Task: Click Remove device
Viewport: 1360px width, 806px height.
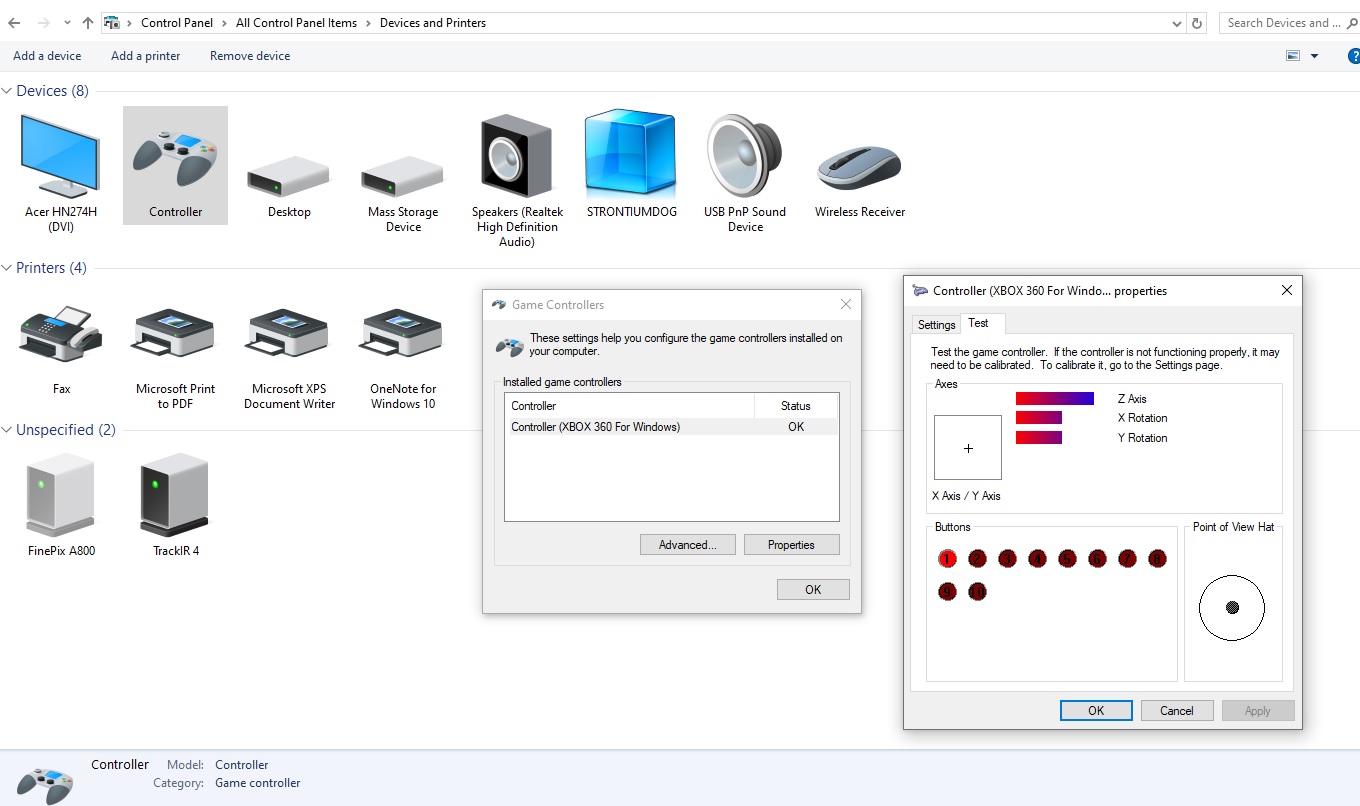Action: pyautogui.click(x=250, y=56)
